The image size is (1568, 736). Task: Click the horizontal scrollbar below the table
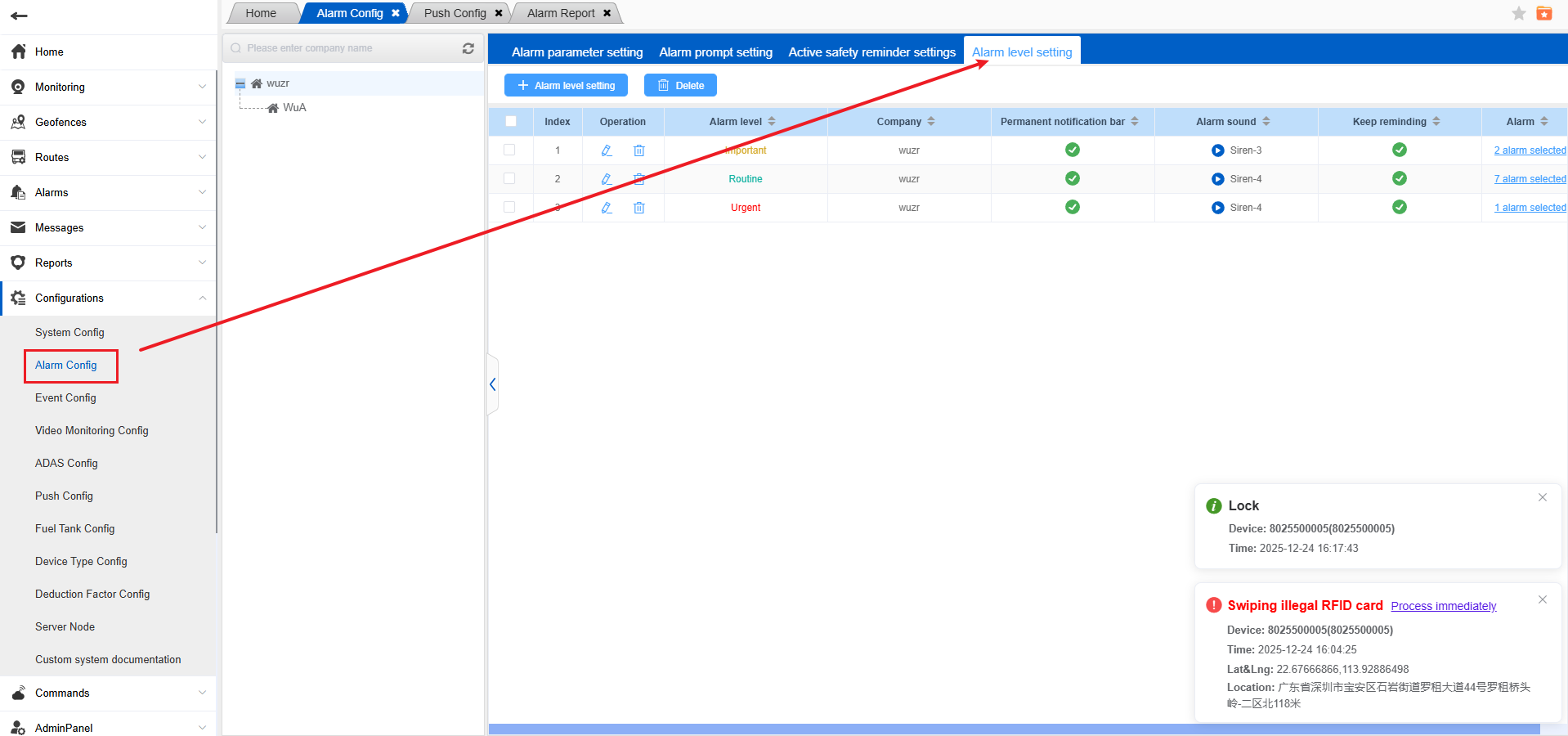(x=1014, y=729)
